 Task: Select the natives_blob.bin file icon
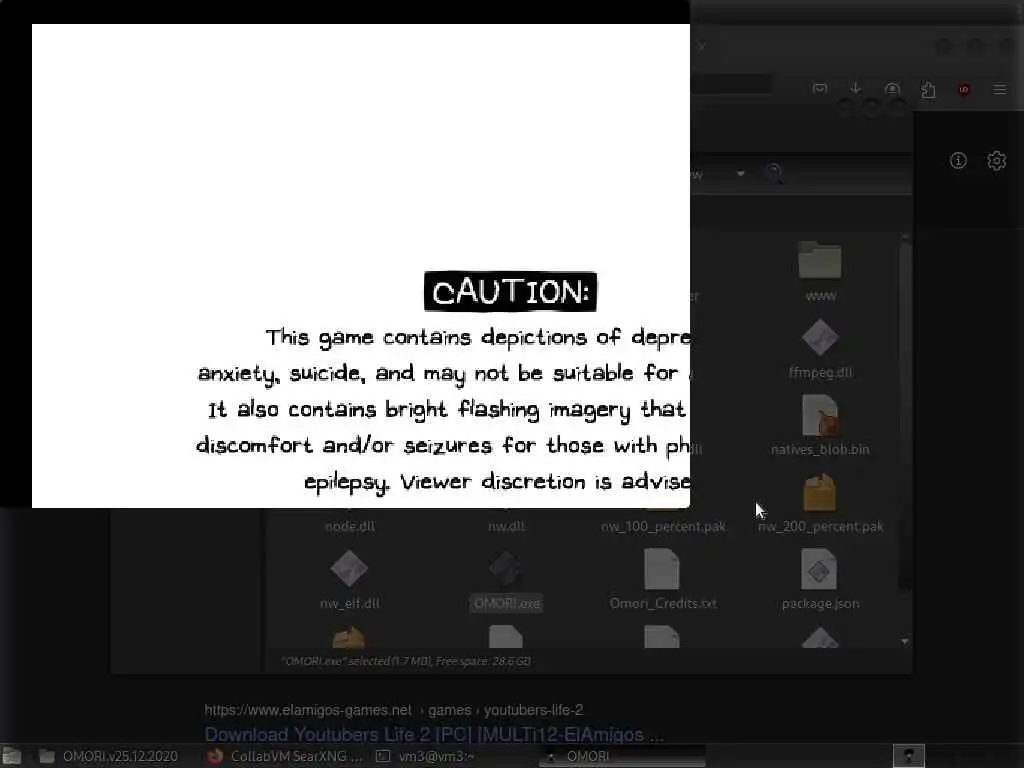820,415
